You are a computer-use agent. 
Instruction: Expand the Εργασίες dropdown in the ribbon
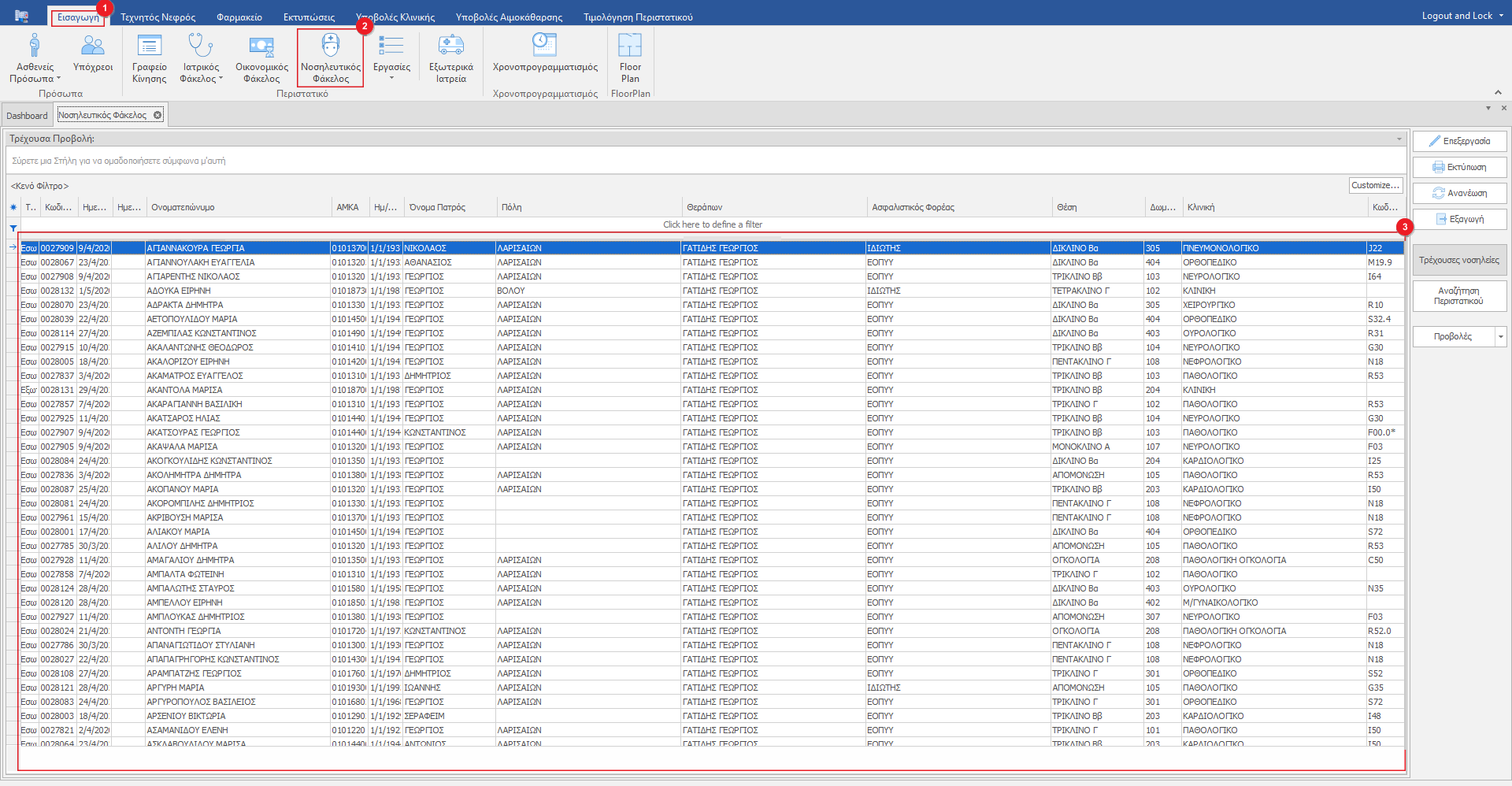click(391, 78)
